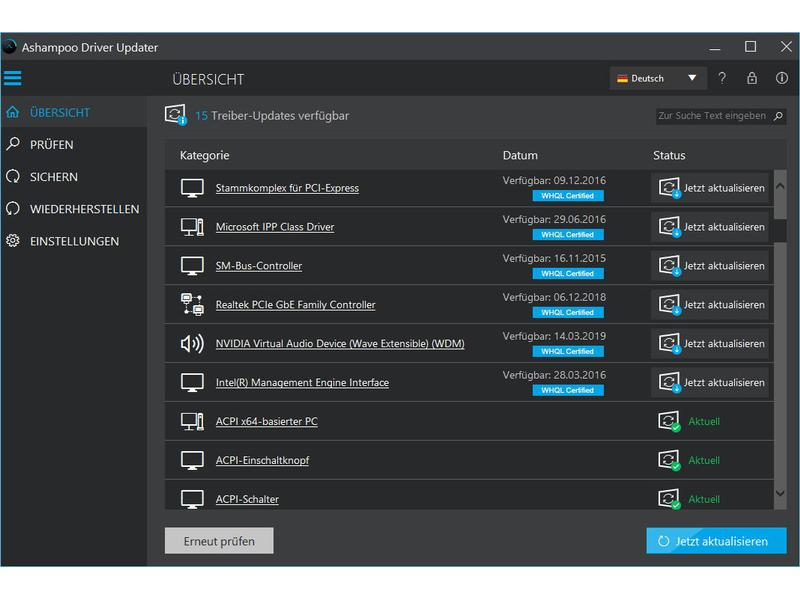Open EINSTELLUNGEN in sidebar
800x600 pixels.
tap(73, 241)
